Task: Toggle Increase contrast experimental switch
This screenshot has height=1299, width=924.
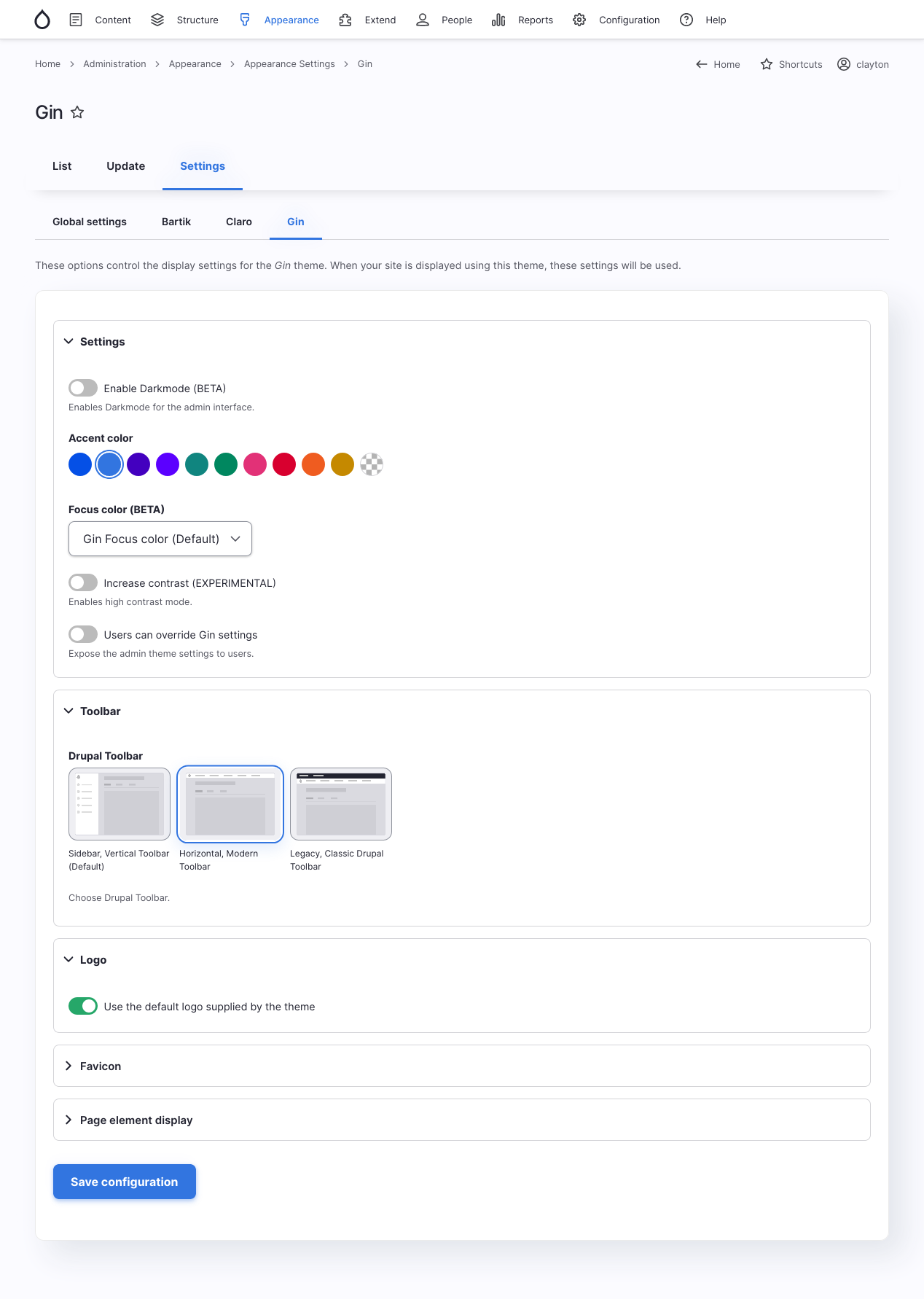Action: pyautogui.click(x=83, y=582)
